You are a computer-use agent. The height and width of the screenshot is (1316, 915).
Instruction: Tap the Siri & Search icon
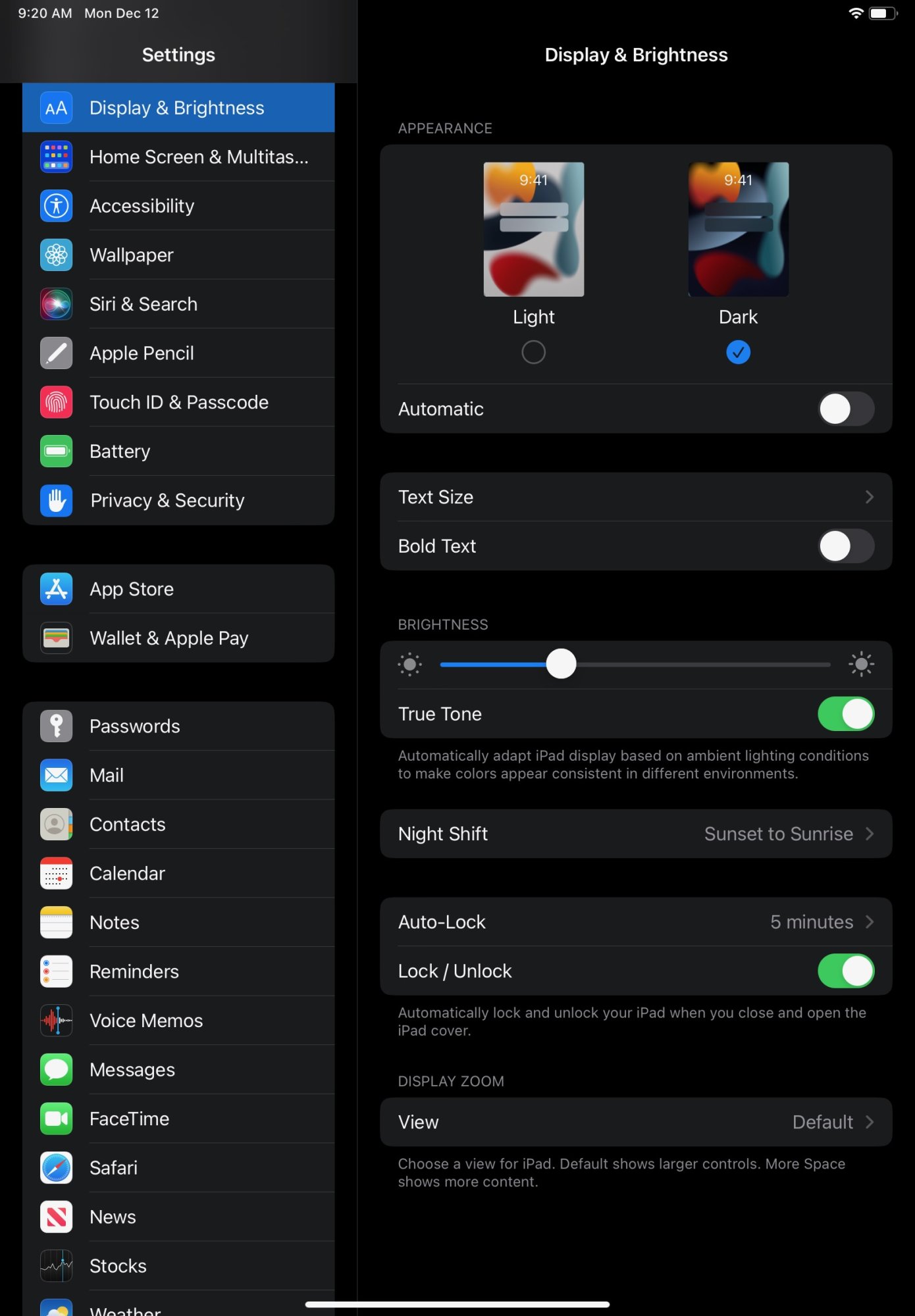(x=56, y=304)
